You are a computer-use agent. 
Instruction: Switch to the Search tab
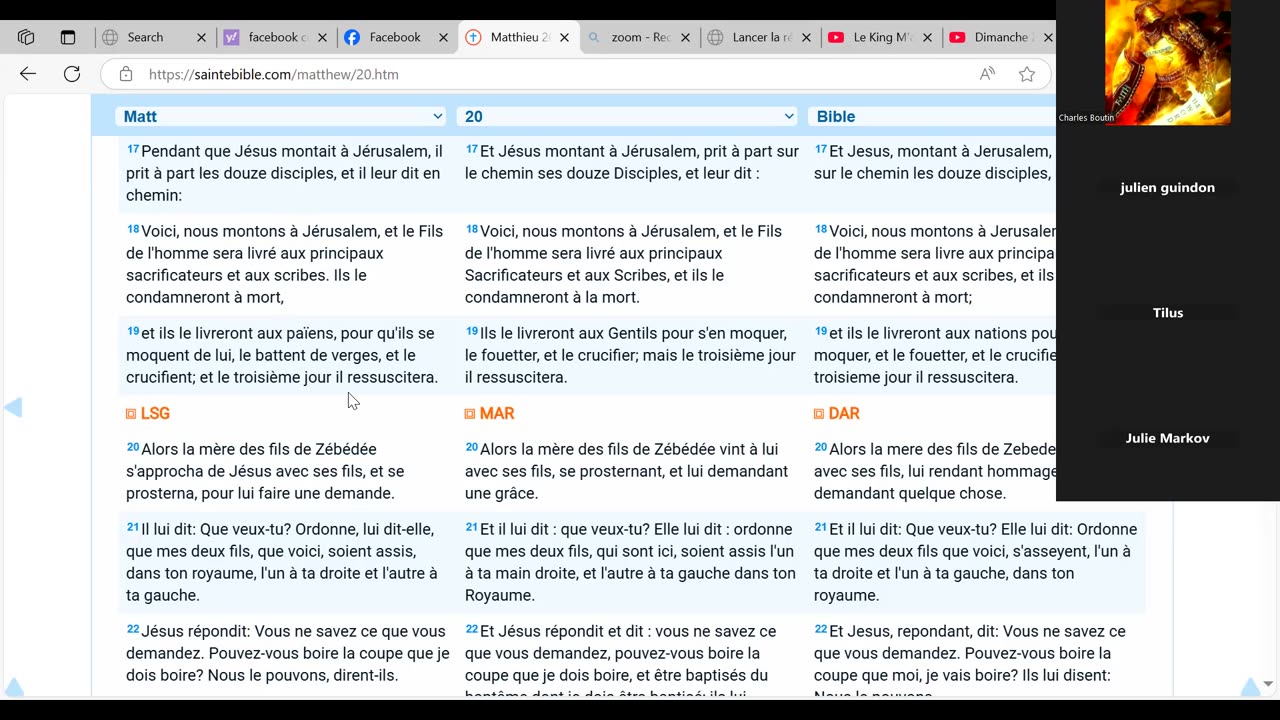(145, 37)
